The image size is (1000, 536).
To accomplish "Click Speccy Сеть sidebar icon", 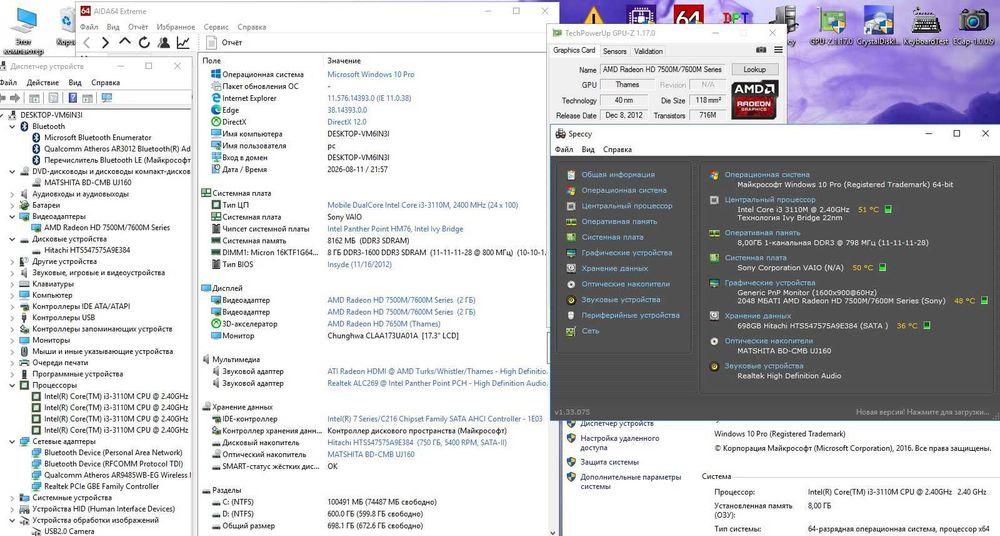I will tap(571, 331).
